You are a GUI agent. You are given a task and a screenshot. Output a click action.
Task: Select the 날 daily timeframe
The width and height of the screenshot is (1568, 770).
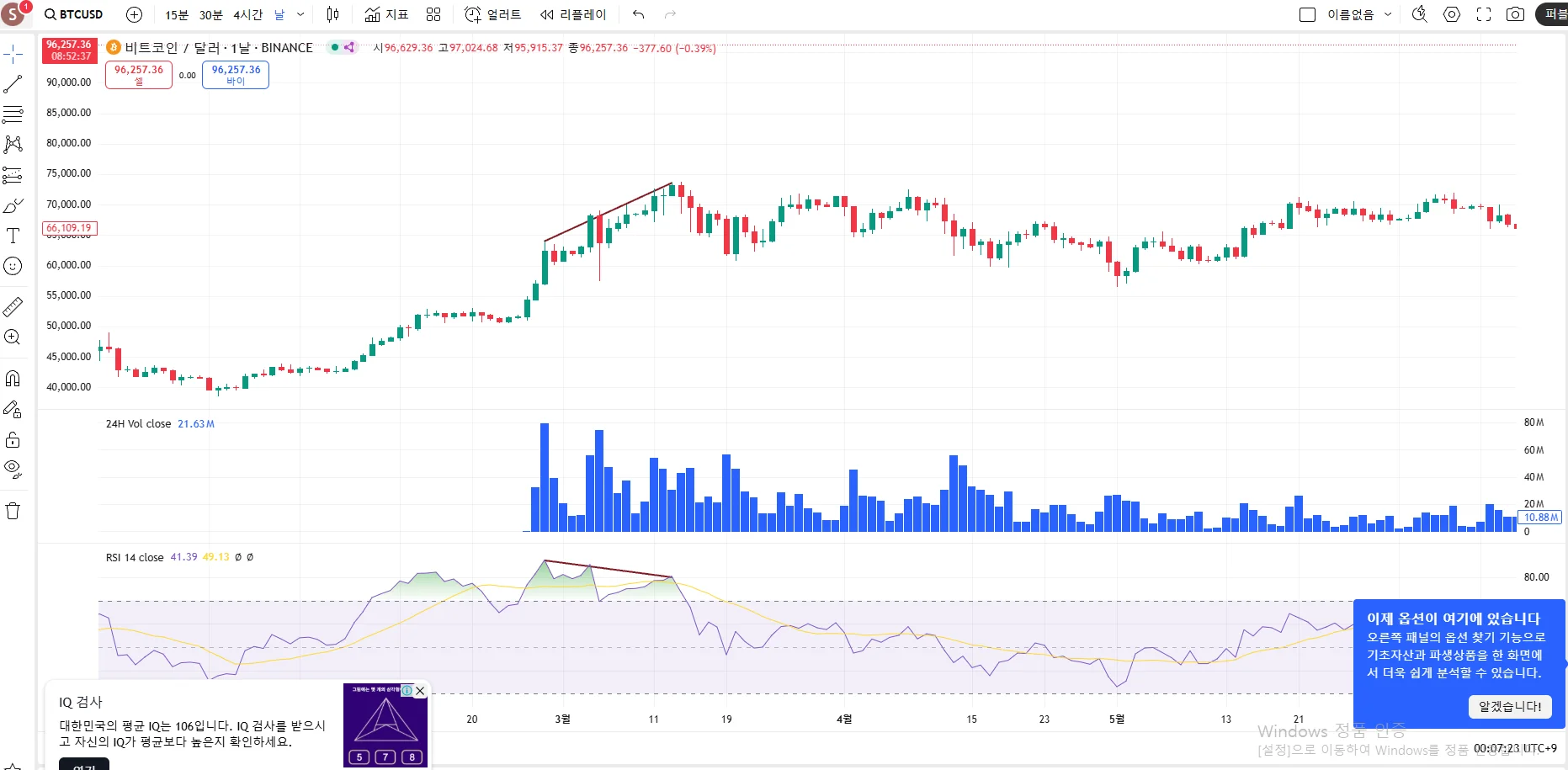pyautogui.click(x=279, y=14)
